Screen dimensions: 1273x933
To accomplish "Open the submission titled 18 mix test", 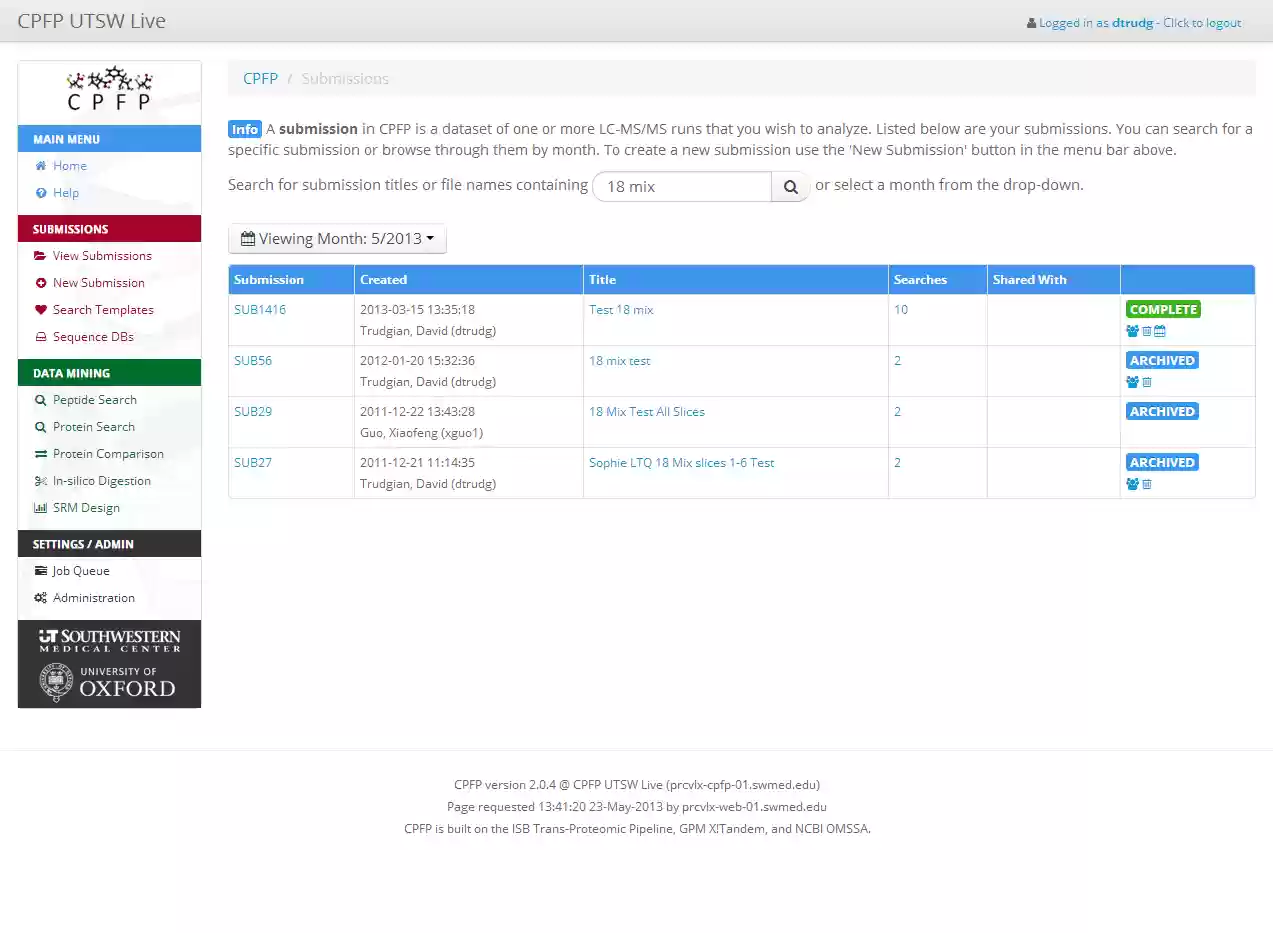I will [619, 360].
